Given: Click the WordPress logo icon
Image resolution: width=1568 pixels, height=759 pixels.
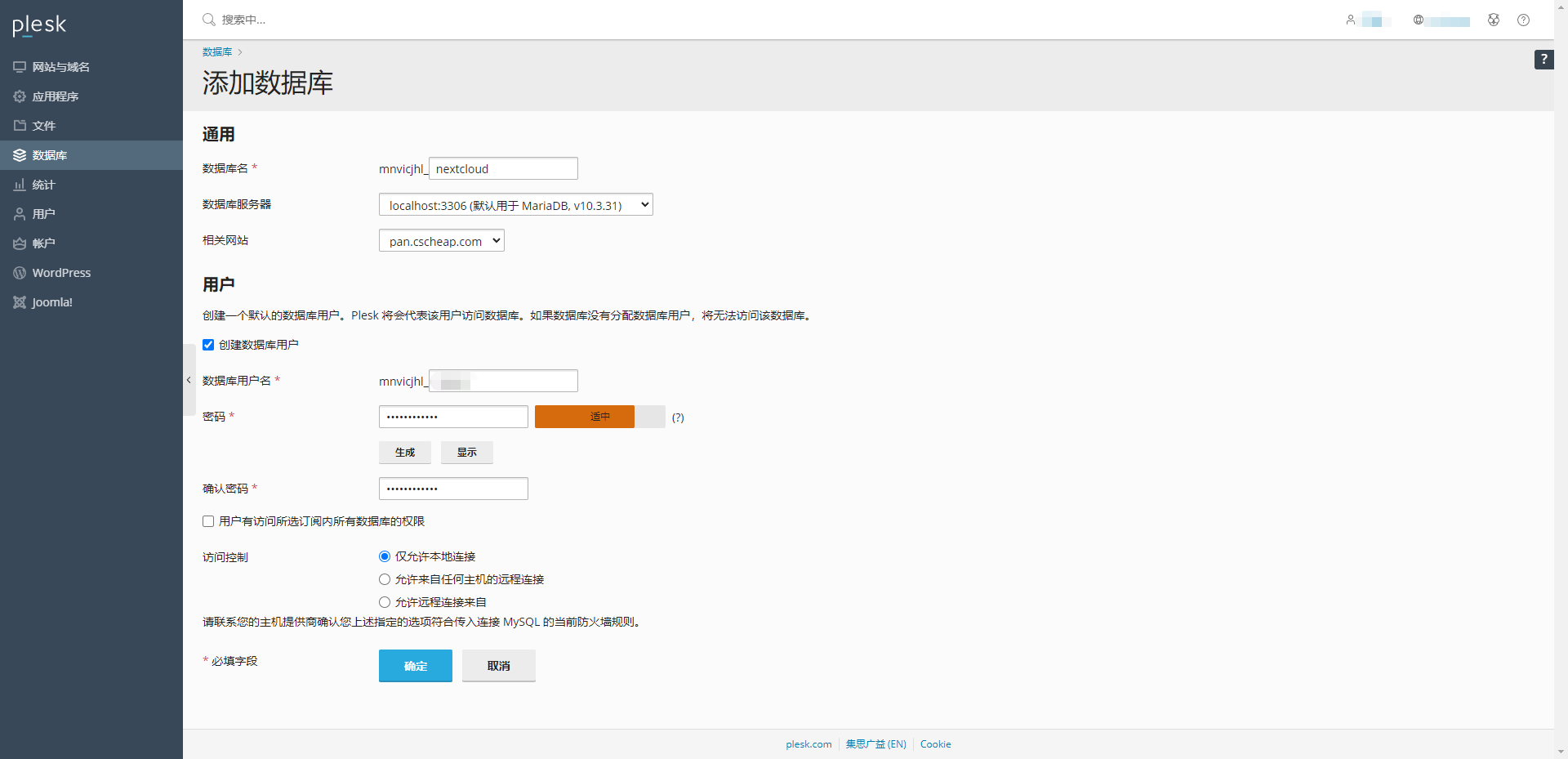Looking at the screenshot, I should (x=20, y=273).
